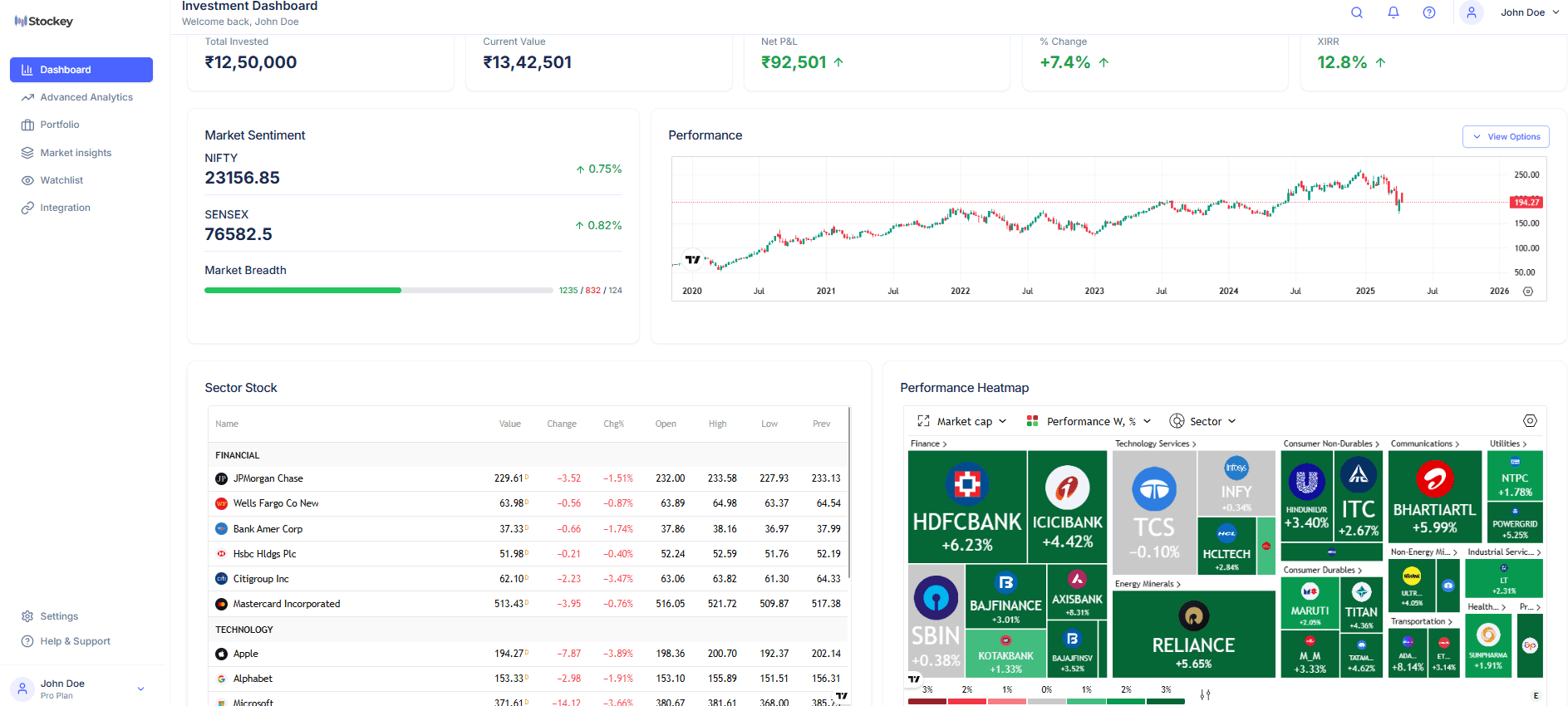The height and width of the screenshot is (706, 1568).
Task: Click Net P&L value ₹92,501
Action: [x=794, y=62]
